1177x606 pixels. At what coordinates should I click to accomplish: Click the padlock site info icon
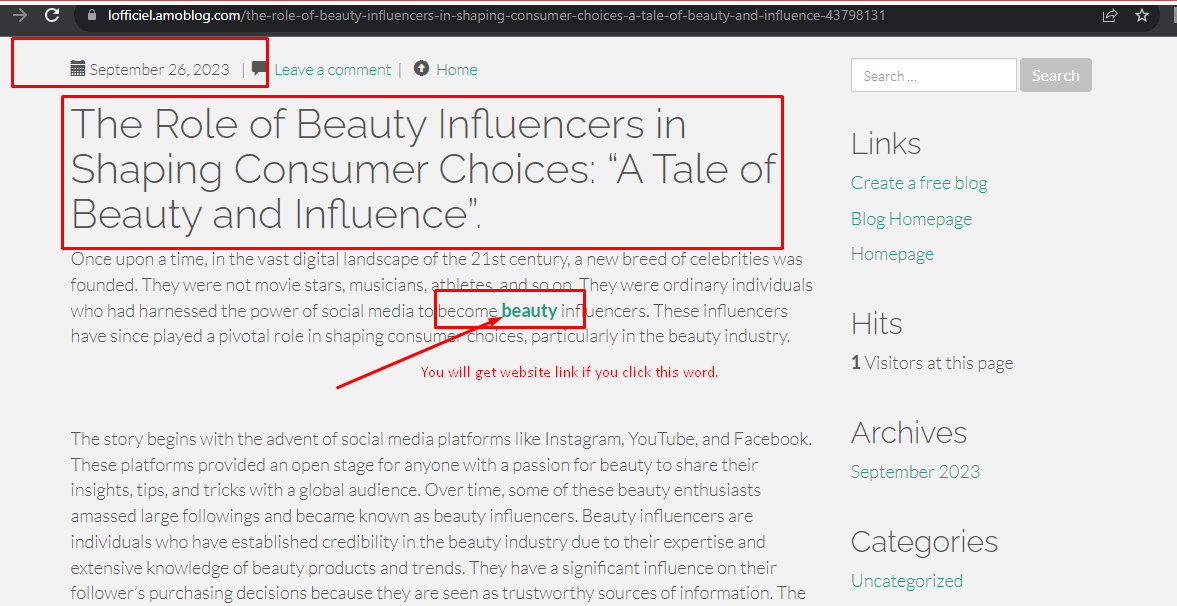click(x=92, y=16)
